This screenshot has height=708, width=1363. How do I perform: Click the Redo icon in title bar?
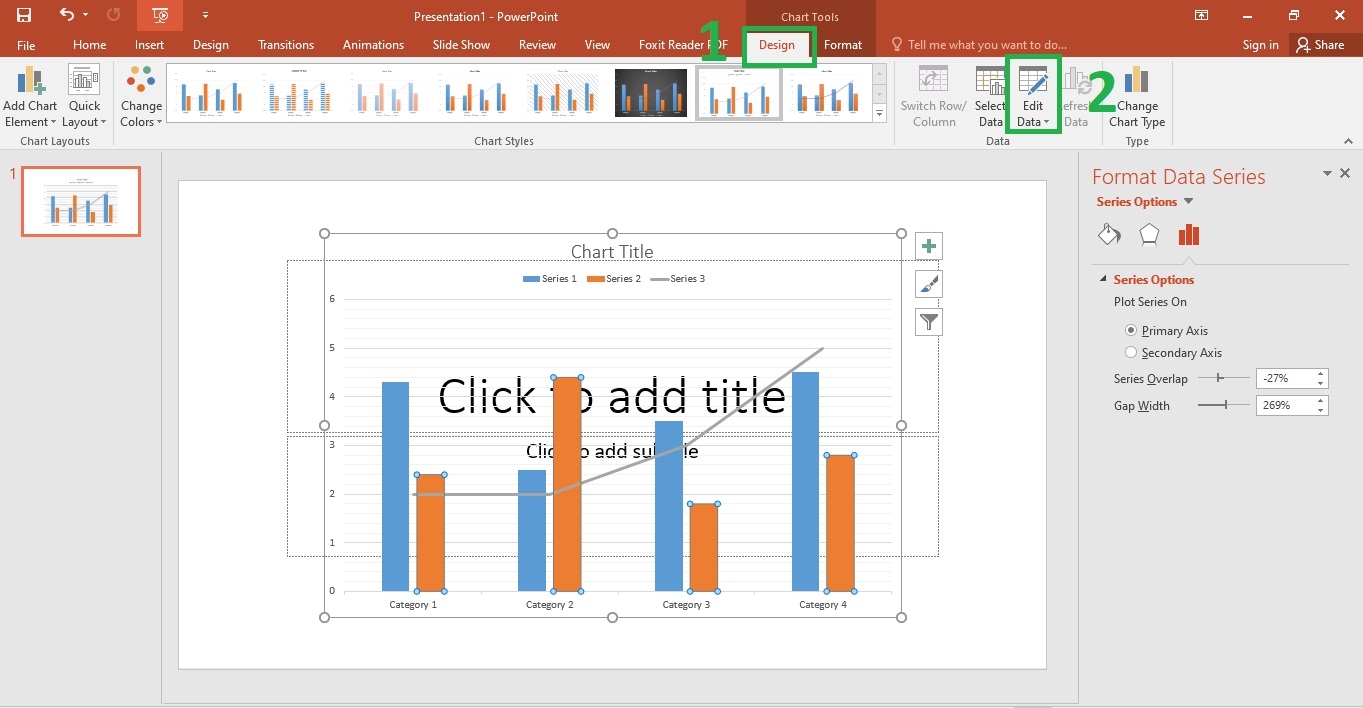click(x=113, y=15)
